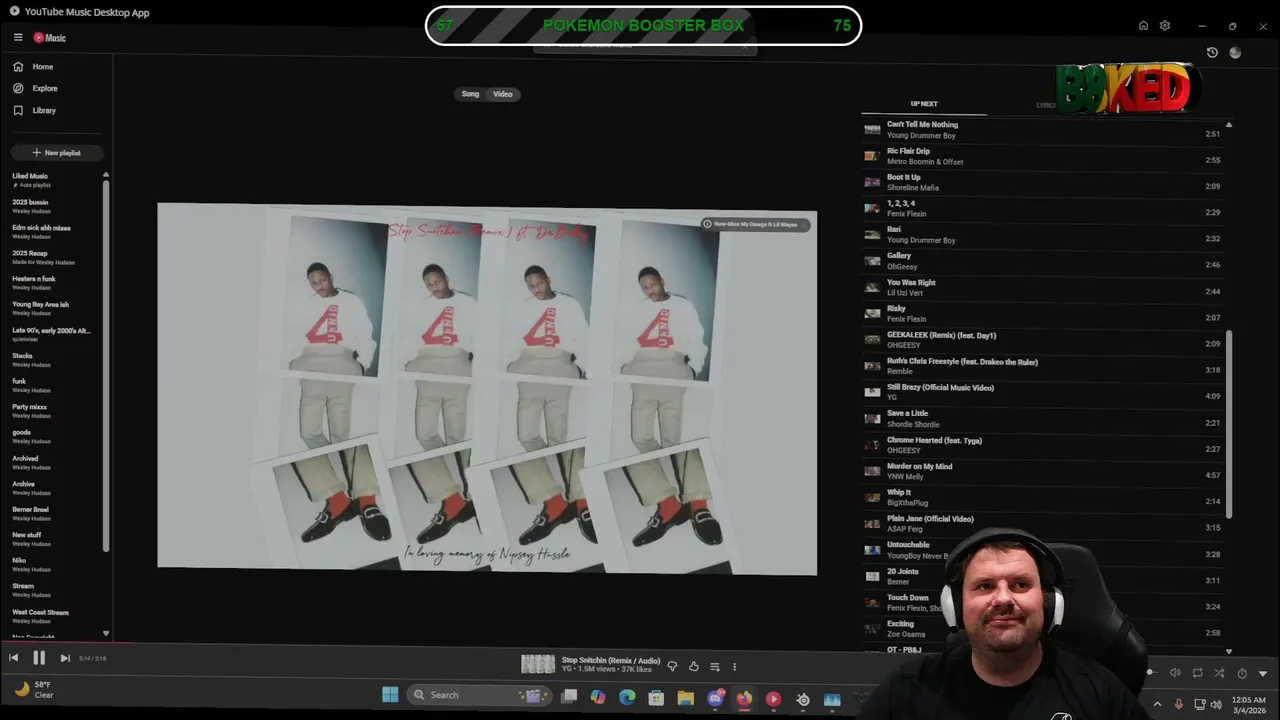Play Murder on My Mind from queue
The width and height of the screenshot is (1280, 720).
tap(1041, 471)
